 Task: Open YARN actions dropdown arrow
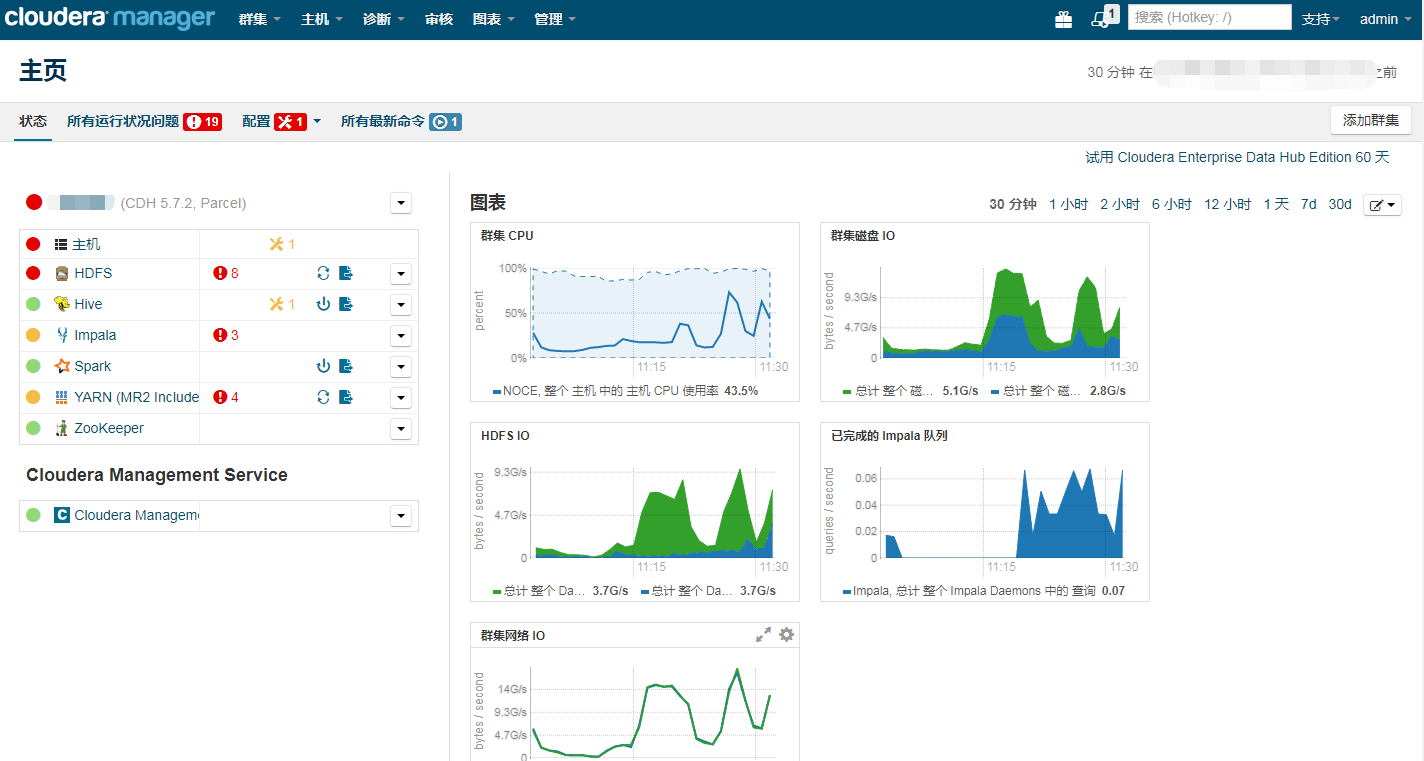[x=400, y=398]
